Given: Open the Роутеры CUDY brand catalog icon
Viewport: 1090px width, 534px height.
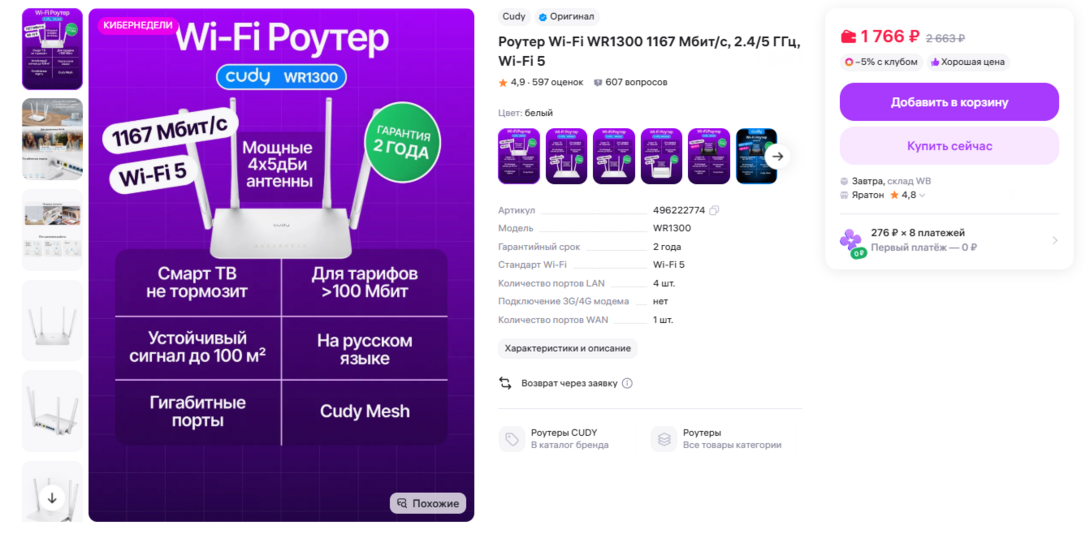Looking at the screenshot, I should [512, 439].
